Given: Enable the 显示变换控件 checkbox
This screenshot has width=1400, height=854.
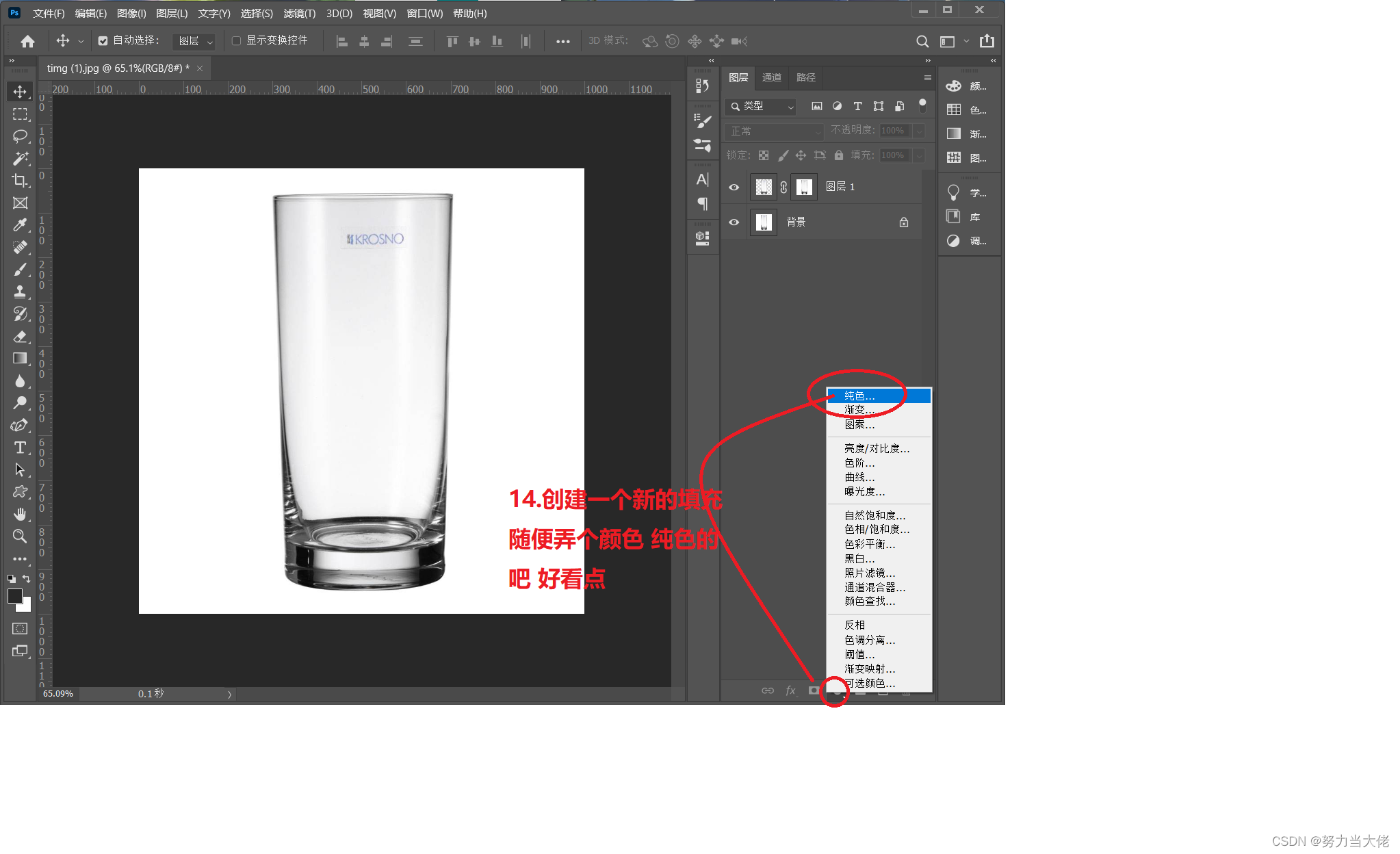Looking at the screenshot, I should (236, 41).
